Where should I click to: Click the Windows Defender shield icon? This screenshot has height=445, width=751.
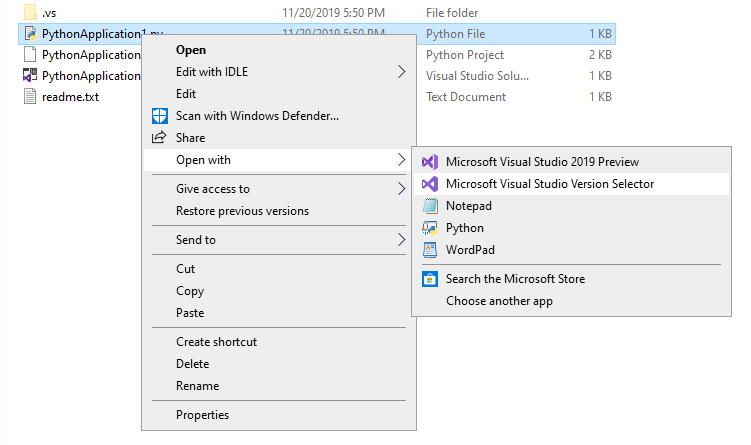click(158, 116)
